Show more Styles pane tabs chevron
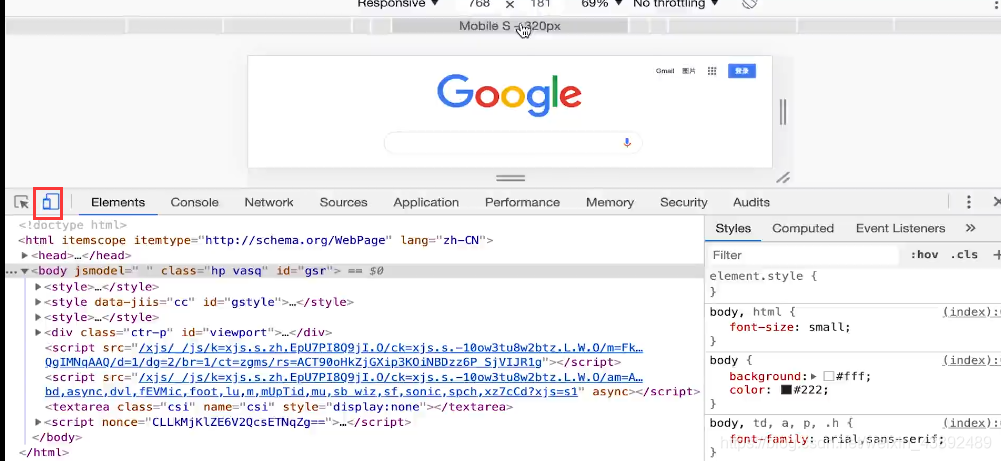 [970, 228]
